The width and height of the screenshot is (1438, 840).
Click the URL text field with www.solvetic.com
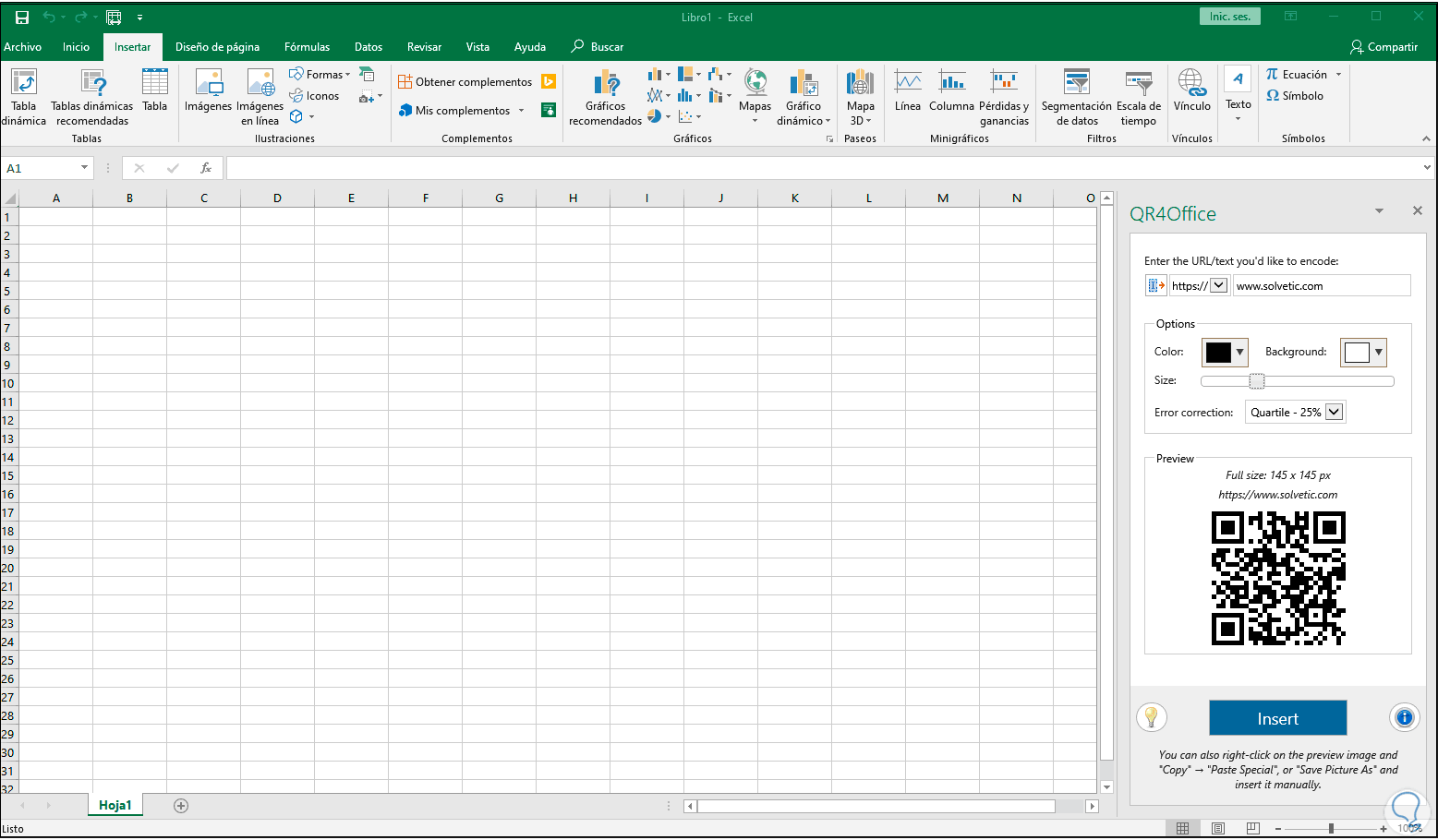(1322, 285)
